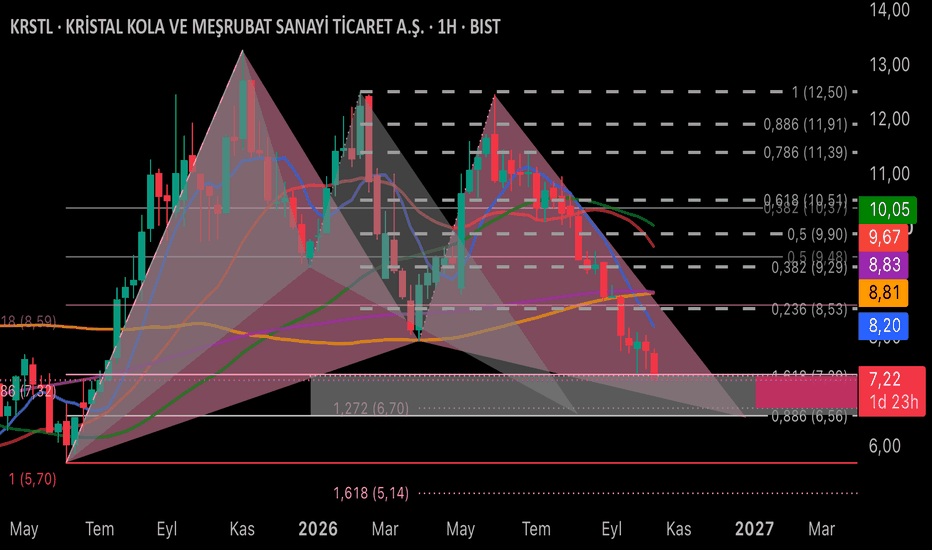Click the Kas label left of 2027
932x550 pixels.
tap(679, 529)
